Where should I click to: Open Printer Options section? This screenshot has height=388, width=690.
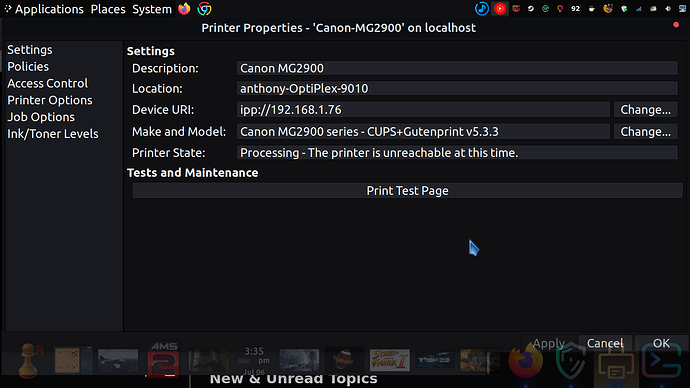click(x=50, y=100)
